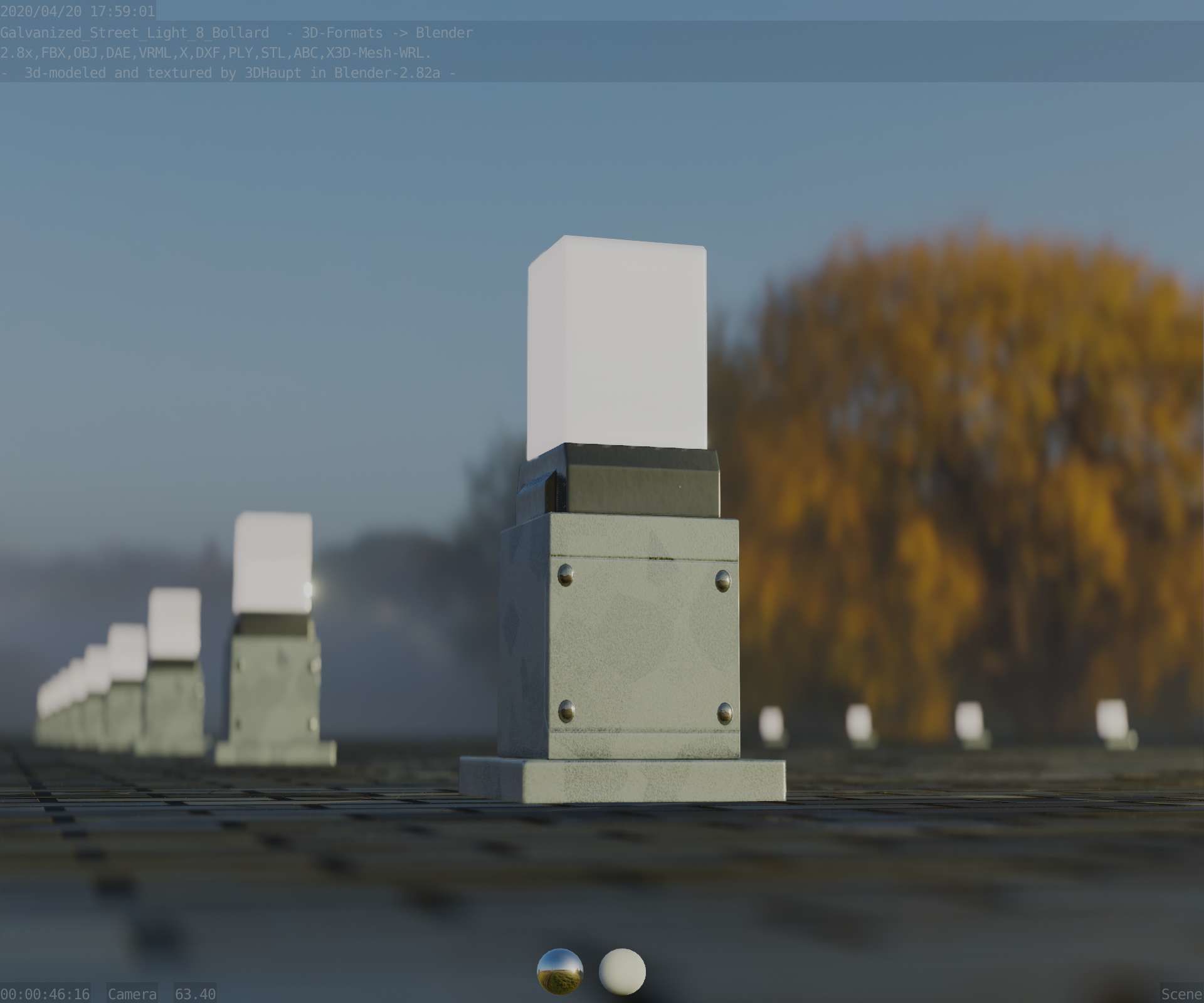Click the Galvanized_Street_Light_8_Bollard title text
This screenshot has height=1003, width=1204.
click(135, 33)
